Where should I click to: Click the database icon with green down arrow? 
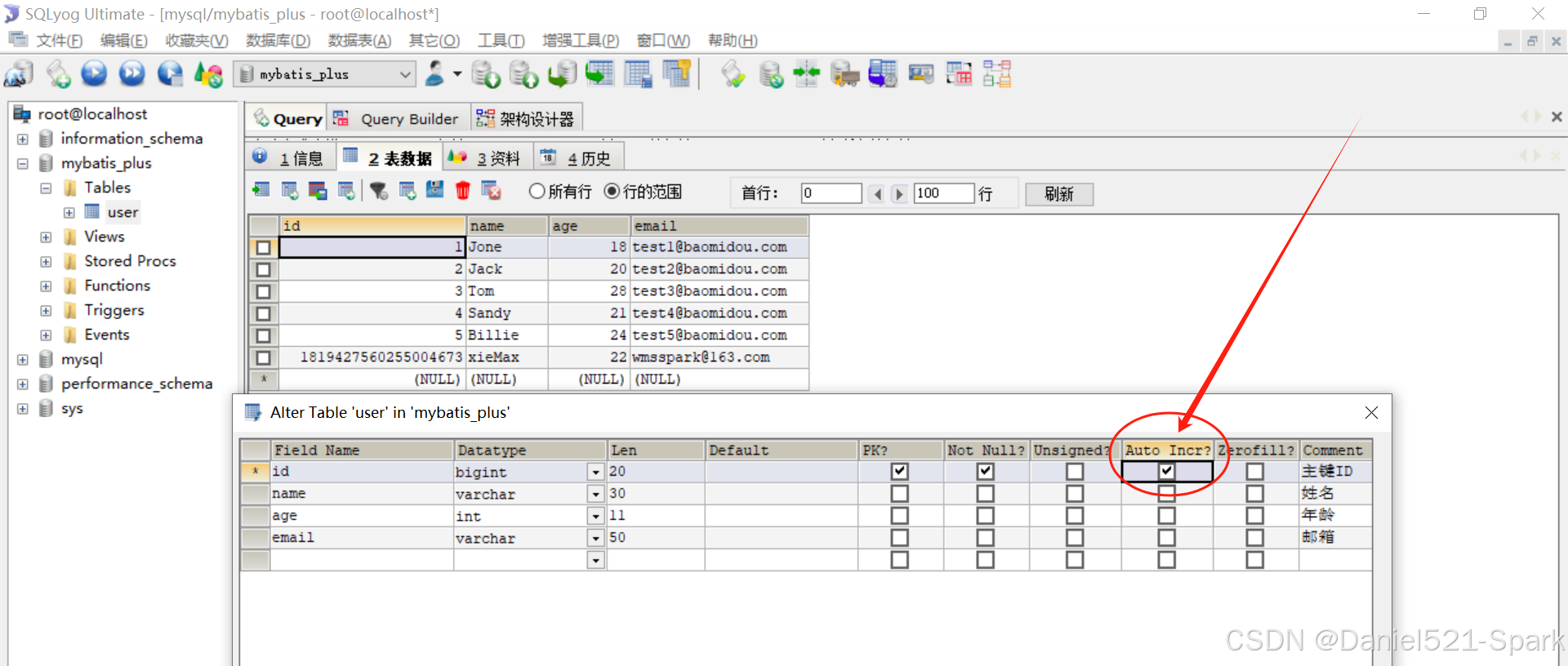click(485, 74)
